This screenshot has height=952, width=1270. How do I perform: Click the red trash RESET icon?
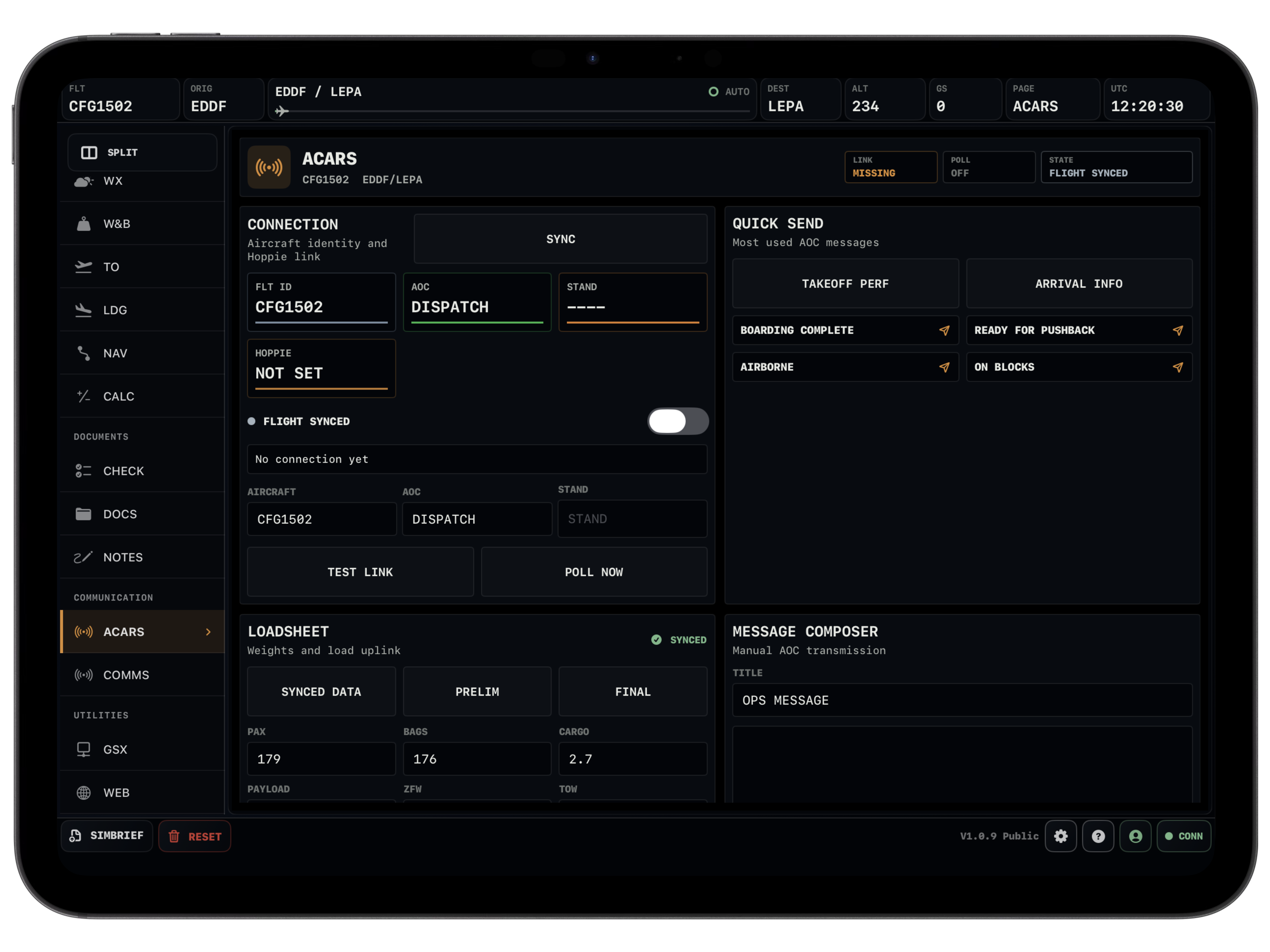point(174,837)
